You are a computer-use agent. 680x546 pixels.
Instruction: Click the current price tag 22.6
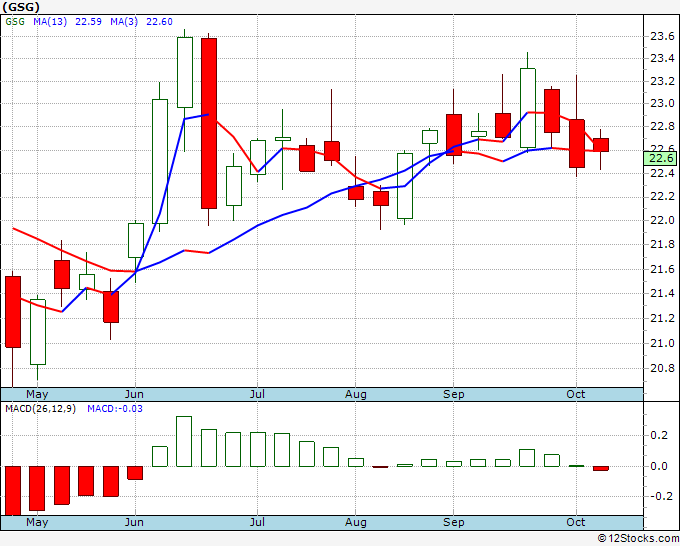[660, 158]
